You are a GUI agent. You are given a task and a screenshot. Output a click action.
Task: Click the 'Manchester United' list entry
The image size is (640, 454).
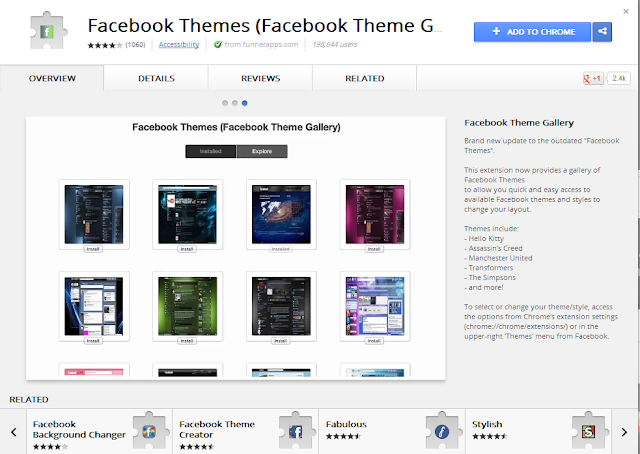pyautogui.click(x=498, y=258)
